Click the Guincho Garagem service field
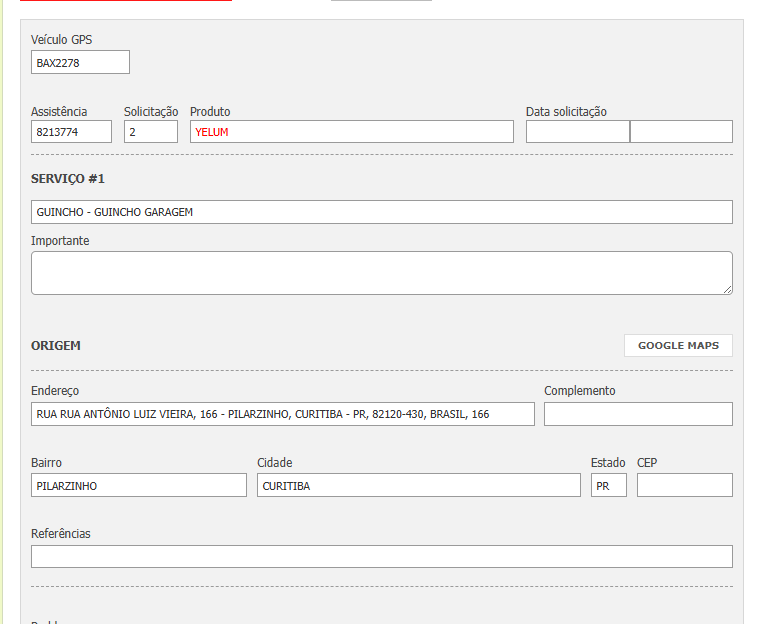762x624 pixels. [x=381, y=212]
